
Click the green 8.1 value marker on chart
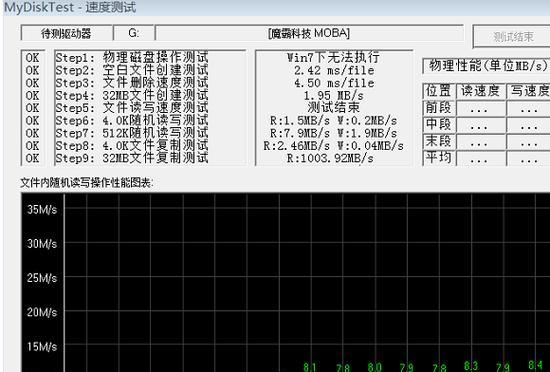(x=310, y=367)
